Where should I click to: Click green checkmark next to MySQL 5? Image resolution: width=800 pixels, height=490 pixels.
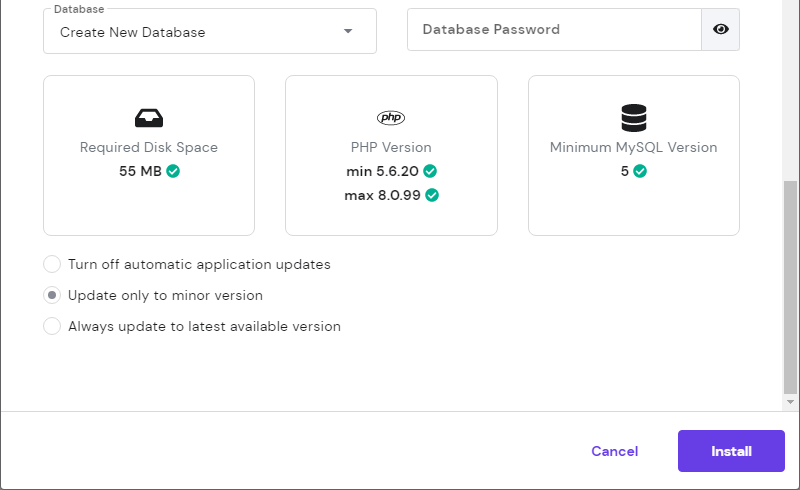click(x=640, y=171)
